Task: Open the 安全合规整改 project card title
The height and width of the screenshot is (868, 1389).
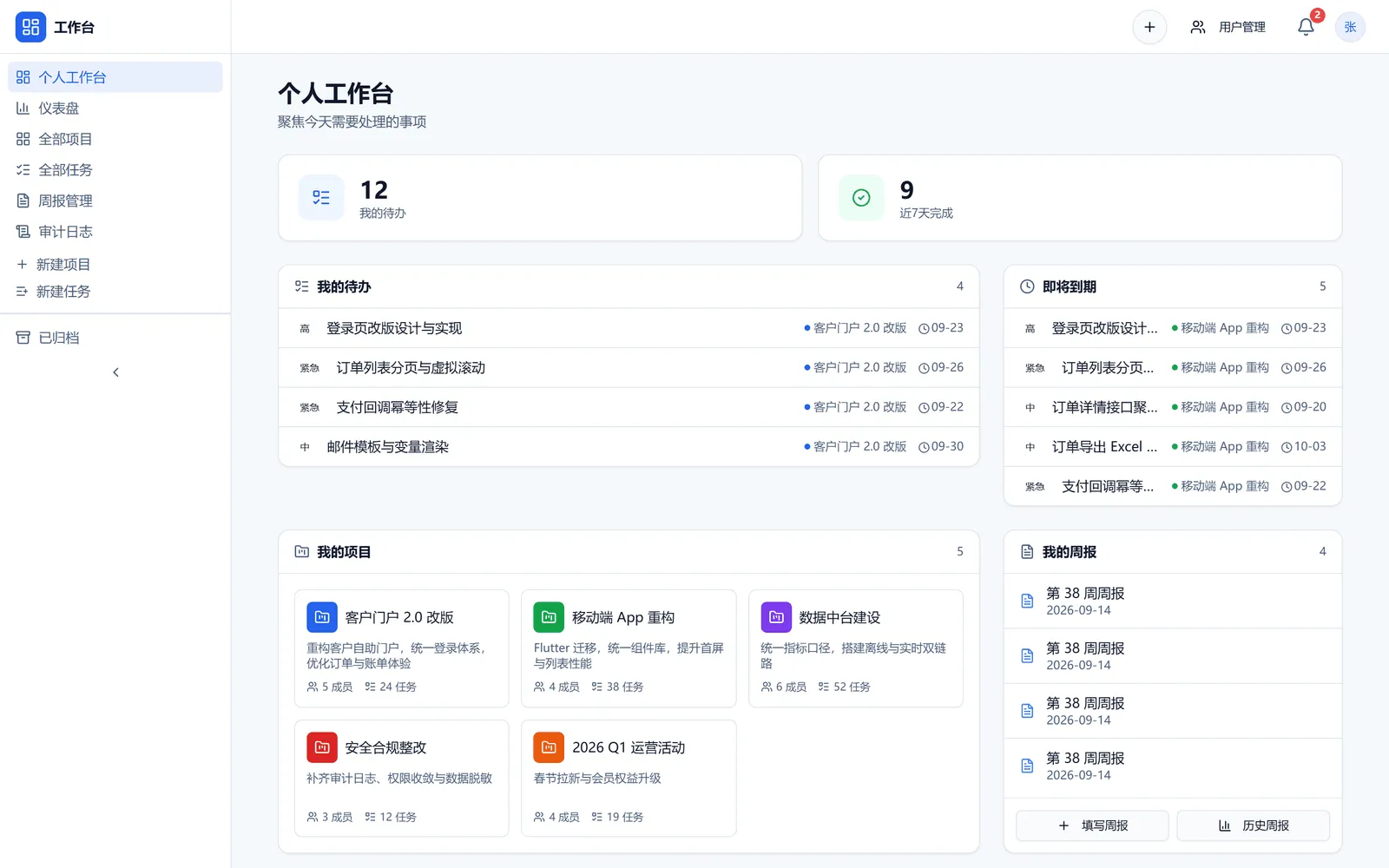Action: [385, 747]
